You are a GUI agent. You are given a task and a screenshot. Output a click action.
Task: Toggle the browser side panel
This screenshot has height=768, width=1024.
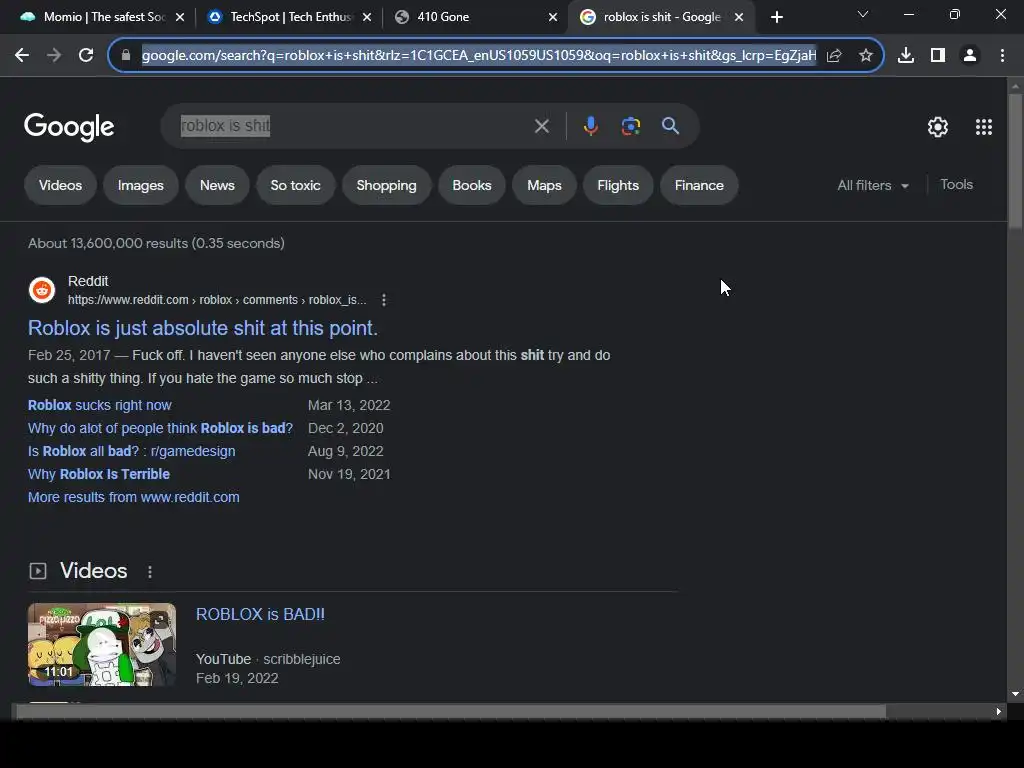(x=938, y=56)
